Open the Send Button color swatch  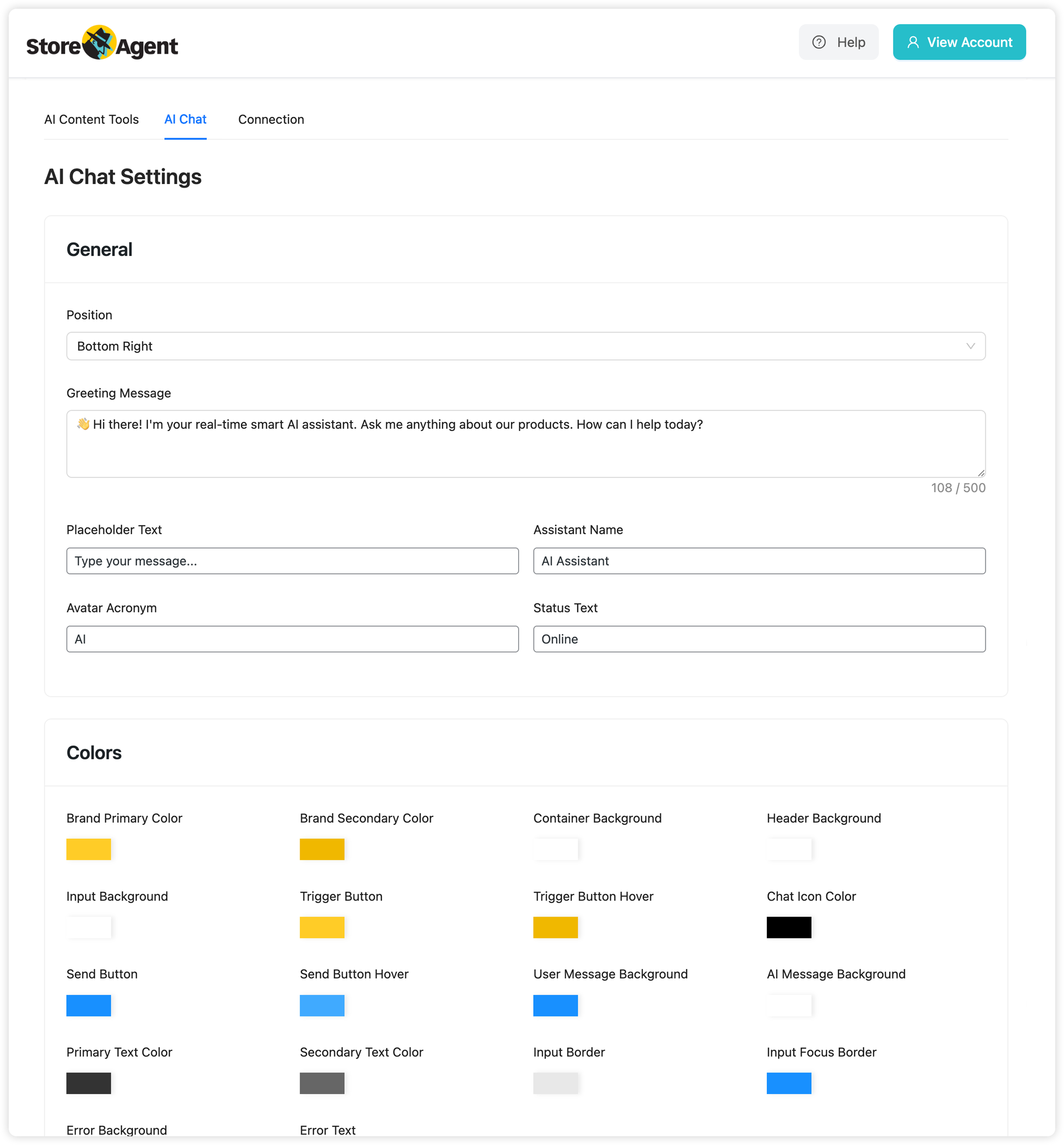click(88, 1006)
